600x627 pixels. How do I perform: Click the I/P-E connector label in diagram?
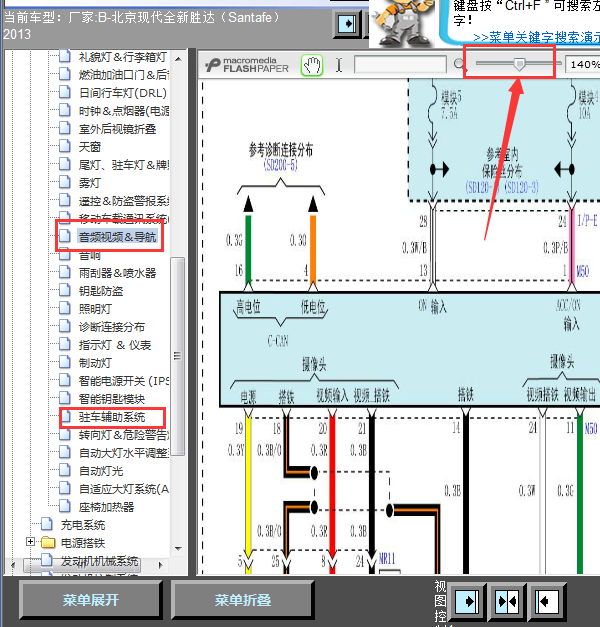point(587,220)
